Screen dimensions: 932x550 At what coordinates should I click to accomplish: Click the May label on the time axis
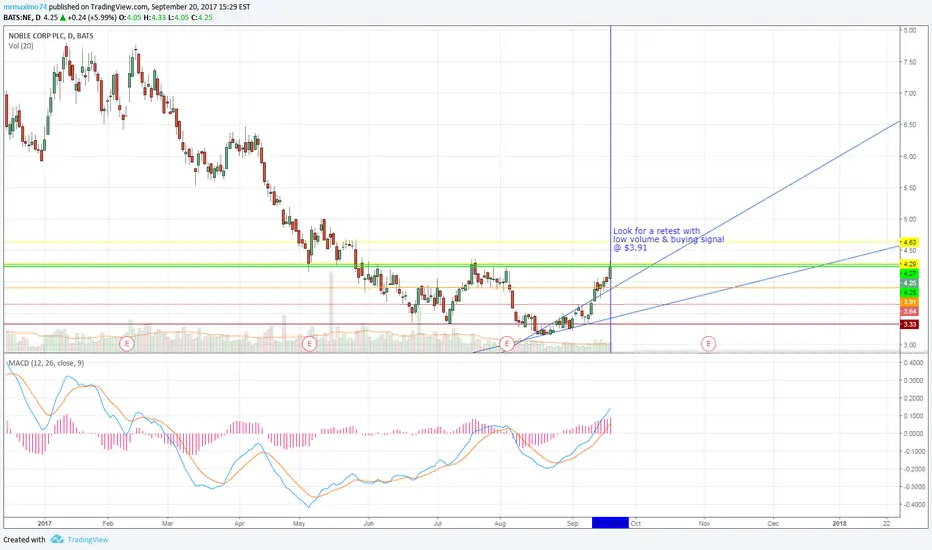point(299,524)
